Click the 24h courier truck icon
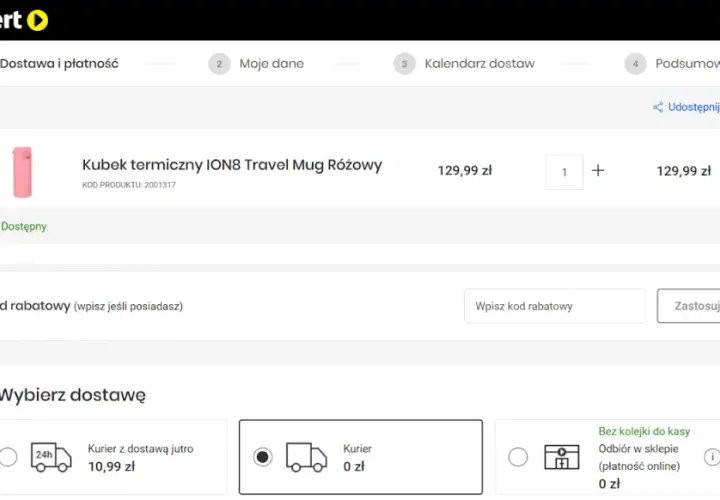This screenshot has height=500, width=720. [x=51, y=457]
